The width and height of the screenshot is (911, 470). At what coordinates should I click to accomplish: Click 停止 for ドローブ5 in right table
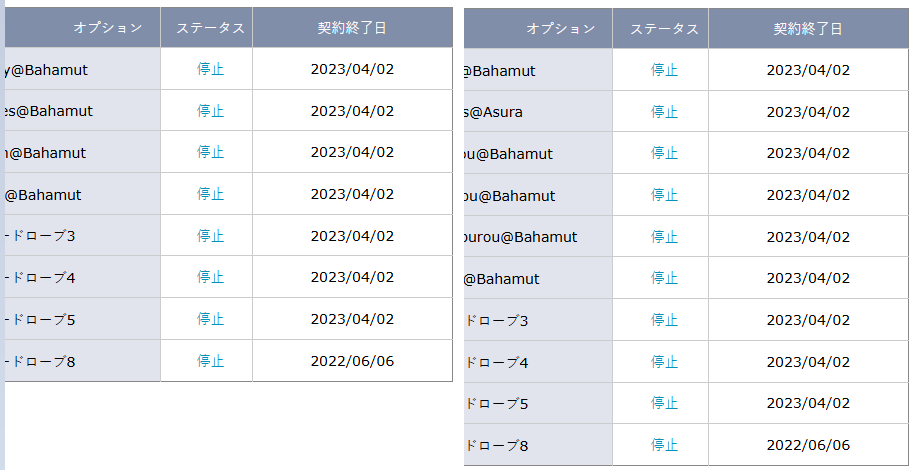(664, 404)
